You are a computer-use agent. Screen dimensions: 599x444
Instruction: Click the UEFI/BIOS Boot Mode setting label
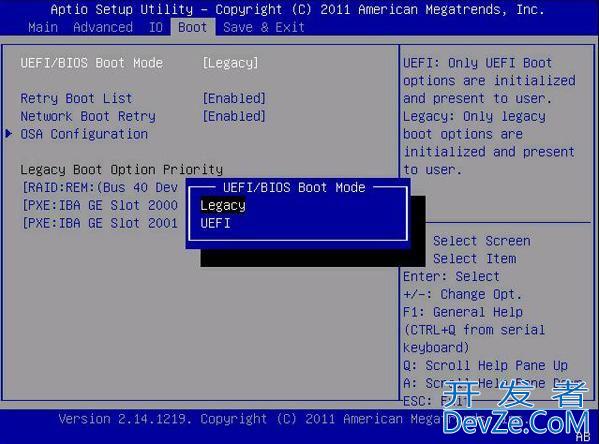click(x=92, y=63)
